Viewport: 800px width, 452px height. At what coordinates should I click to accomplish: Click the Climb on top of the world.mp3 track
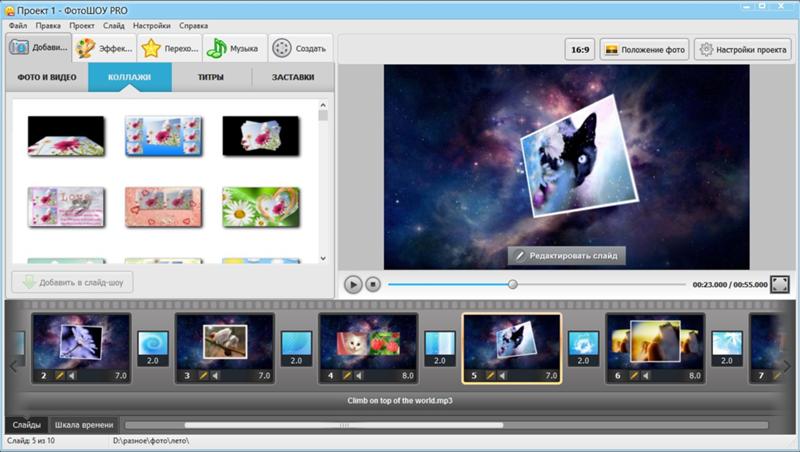(400, 400)
